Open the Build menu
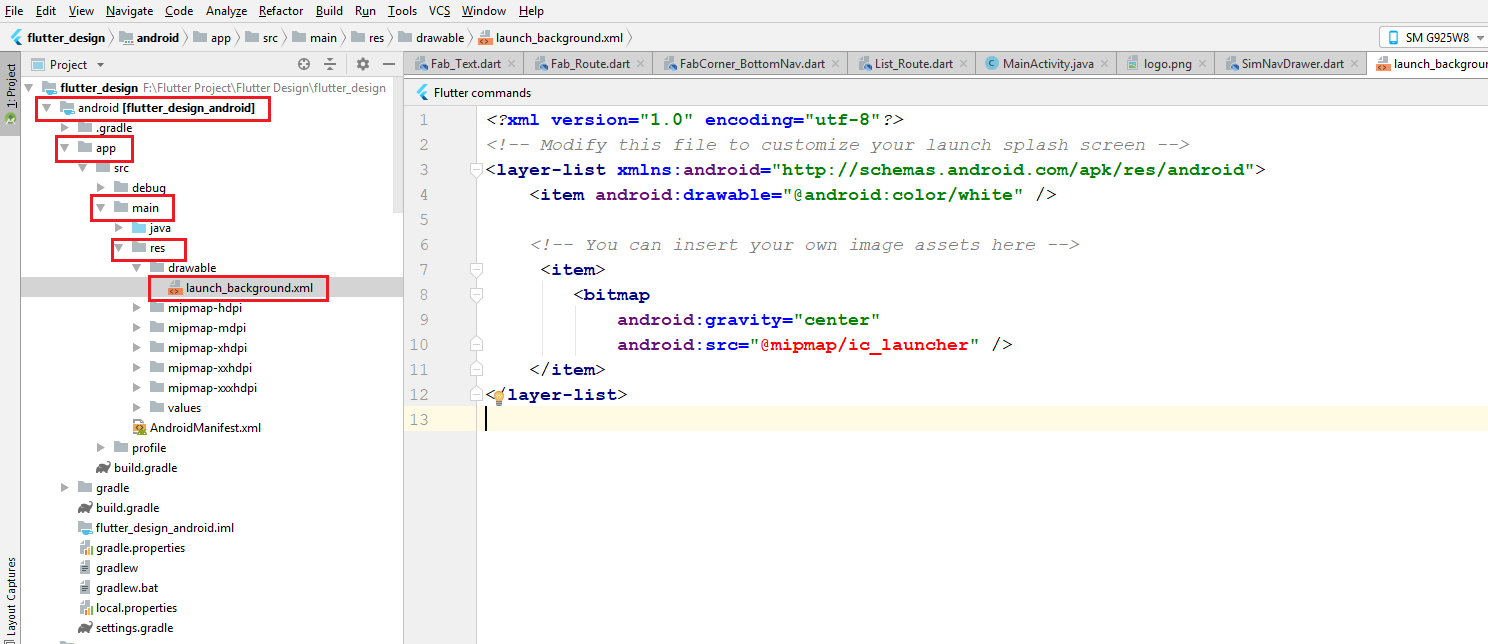The image size is (1488, 644). 329,11
